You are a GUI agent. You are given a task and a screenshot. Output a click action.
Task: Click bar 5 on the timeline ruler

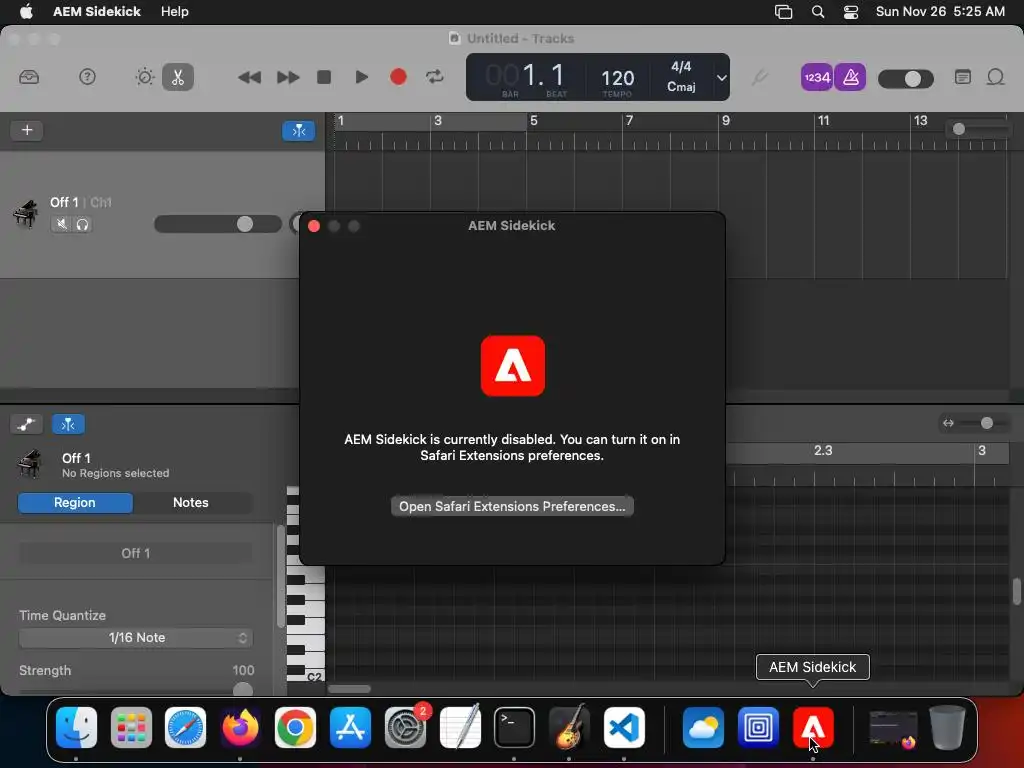(534, 121)
